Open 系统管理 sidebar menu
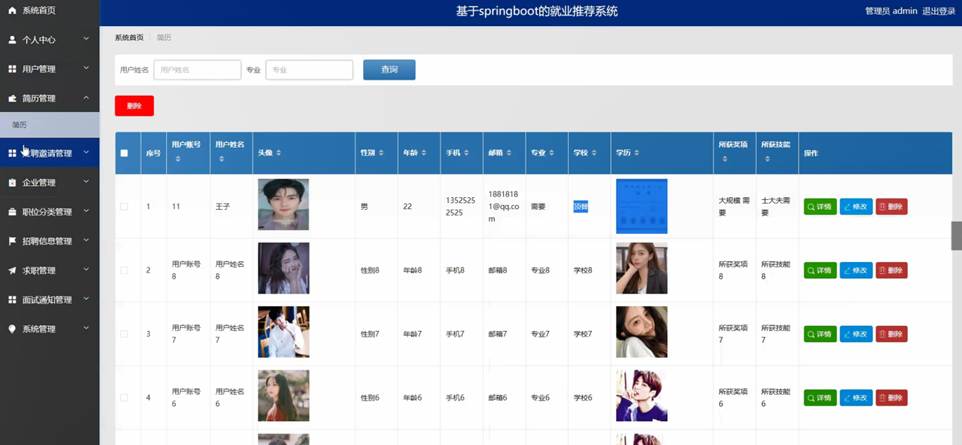This screenshot has height=445, width=962. pos(50,329)
